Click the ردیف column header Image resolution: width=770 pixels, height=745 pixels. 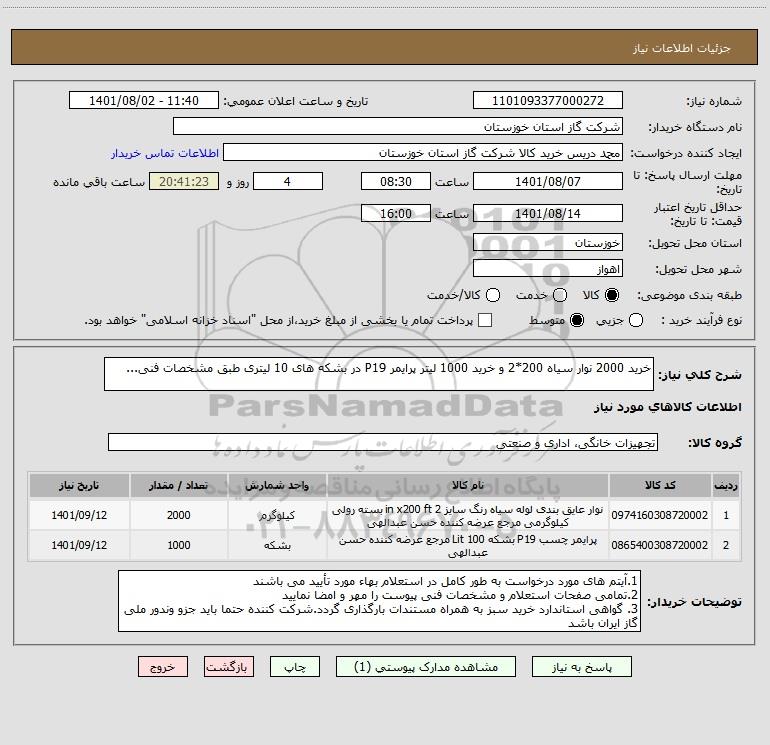pyautogui.click(x=726, y=485)
